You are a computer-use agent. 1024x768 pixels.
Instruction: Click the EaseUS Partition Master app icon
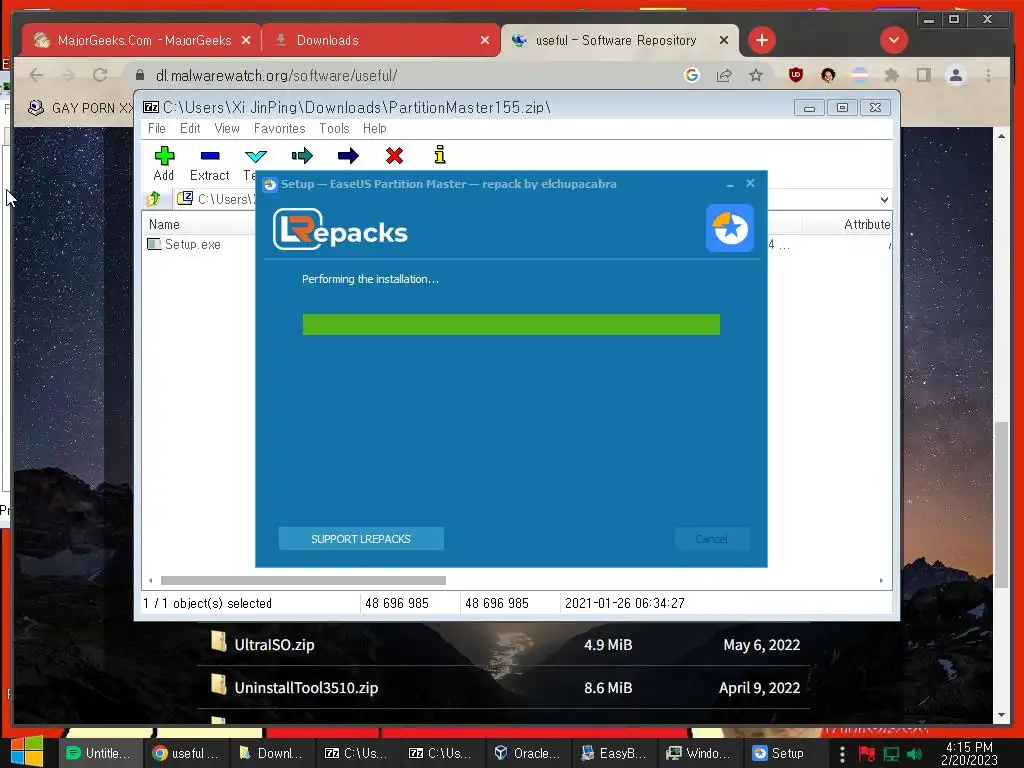point(730,229)
